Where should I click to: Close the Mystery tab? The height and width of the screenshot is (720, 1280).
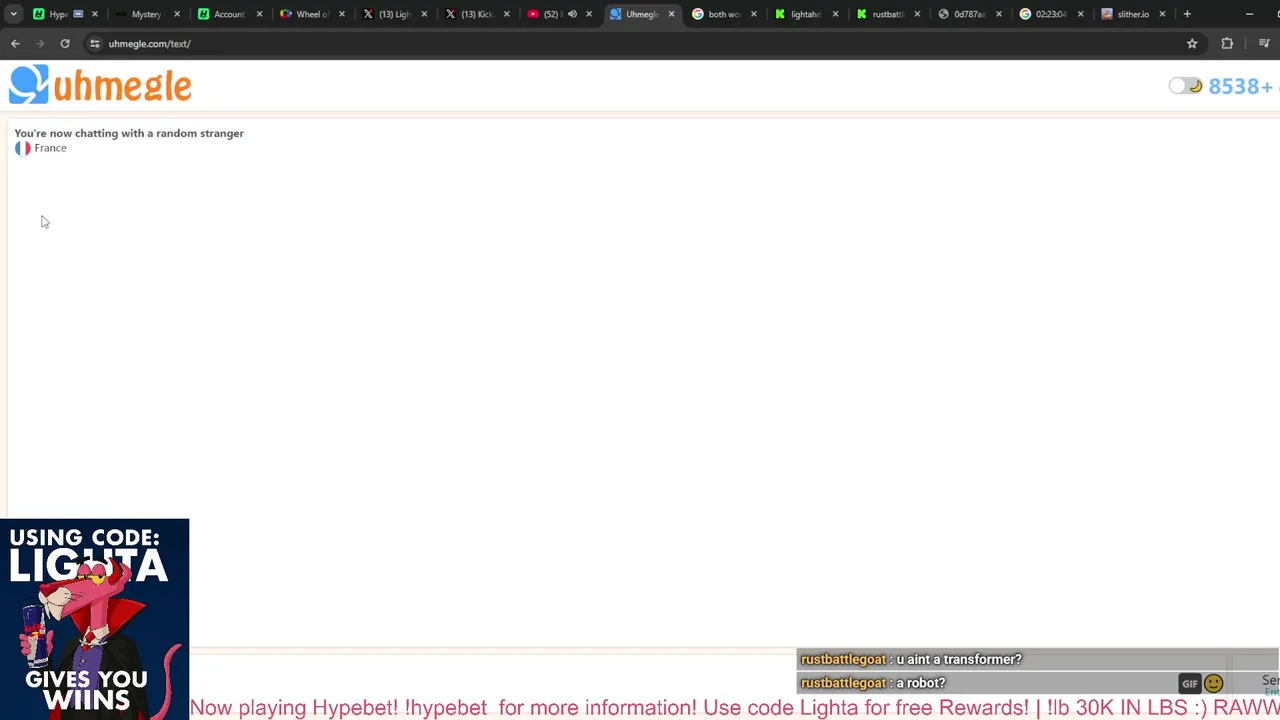[x=177, y=14]
